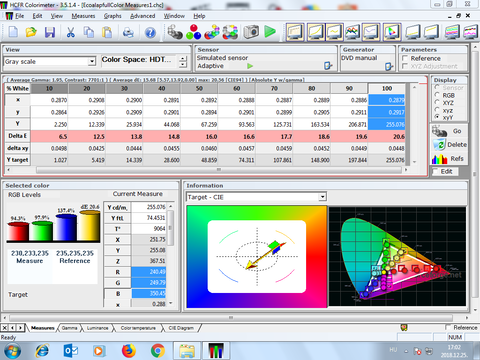Click the Refs button
This screenshot has width=480, height=360.
(449, 159)
